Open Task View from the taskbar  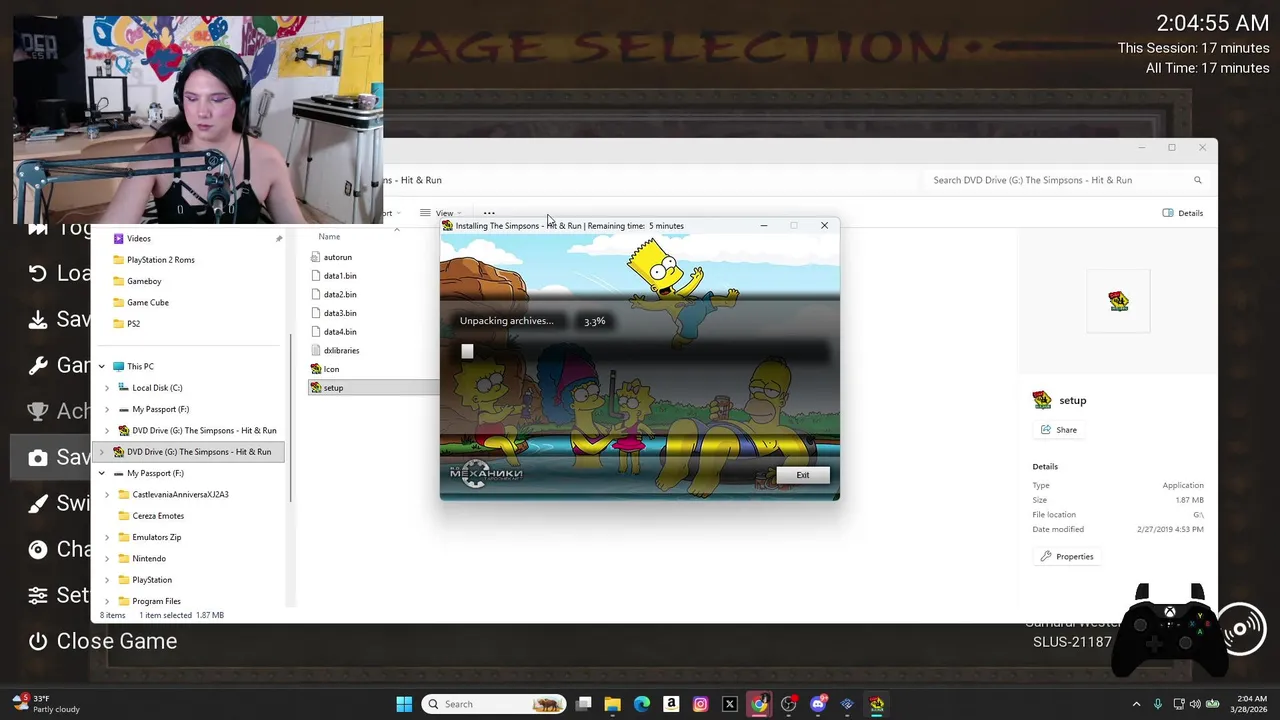[584, 704]
